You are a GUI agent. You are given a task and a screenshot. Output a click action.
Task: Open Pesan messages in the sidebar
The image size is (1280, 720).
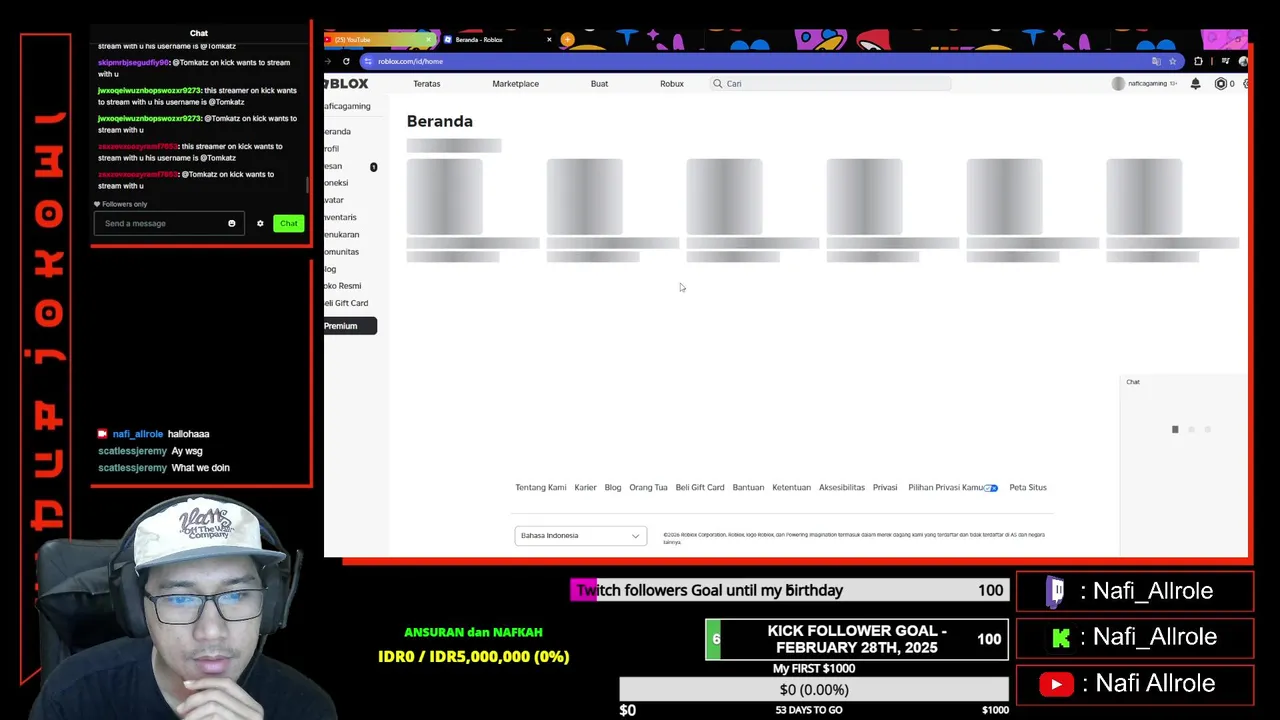[x=333, y=166]
